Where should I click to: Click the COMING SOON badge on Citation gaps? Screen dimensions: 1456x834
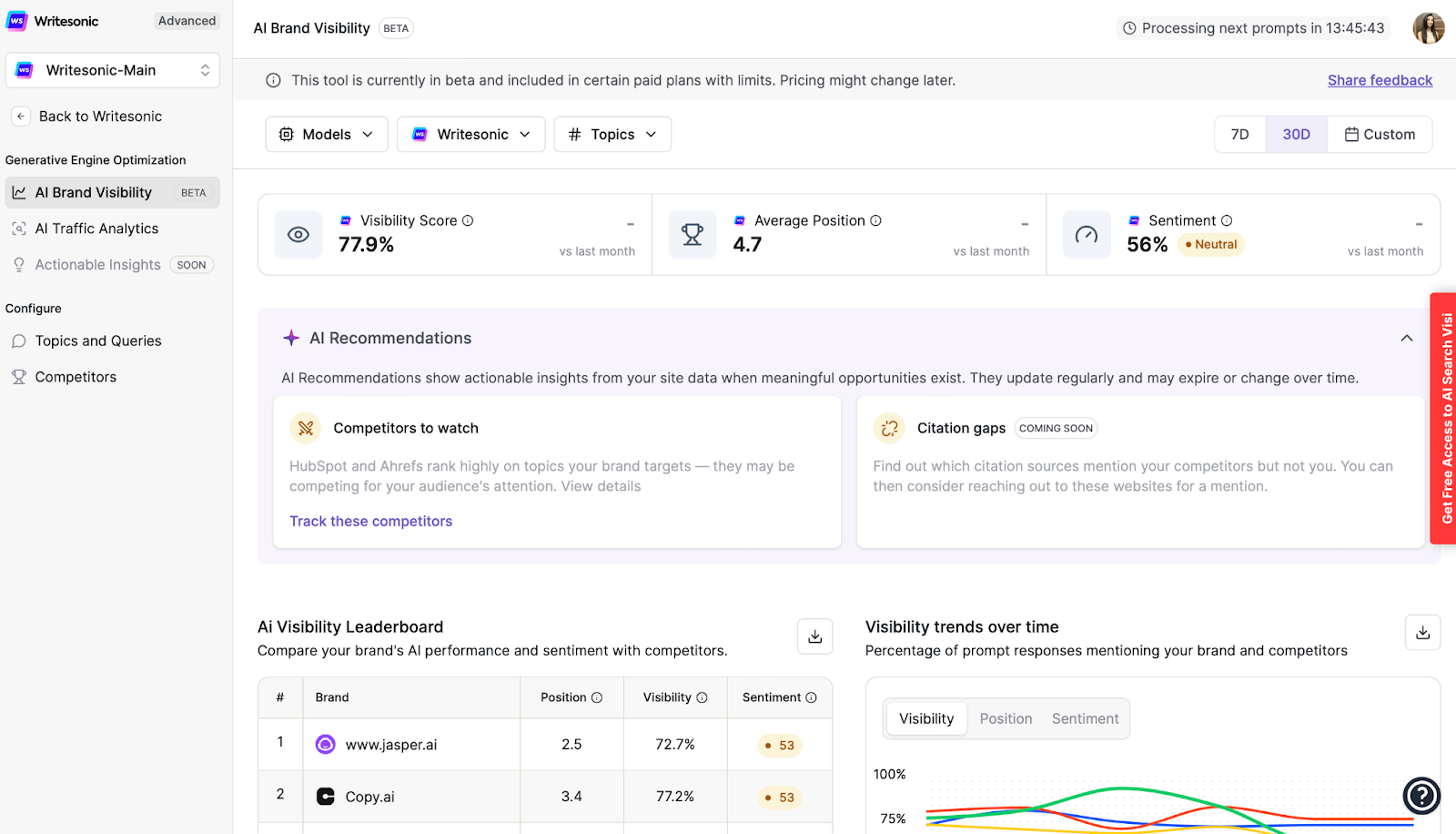[1056, 429]
